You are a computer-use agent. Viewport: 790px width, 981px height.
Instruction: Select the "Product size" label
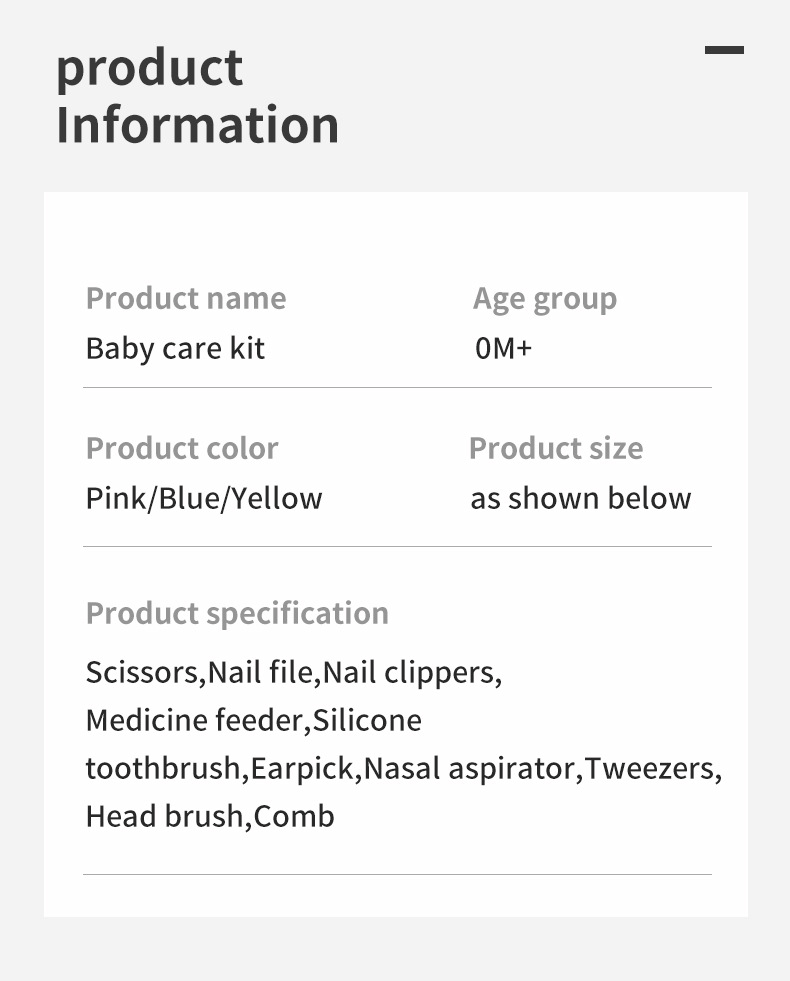click(x=555, y=448)
